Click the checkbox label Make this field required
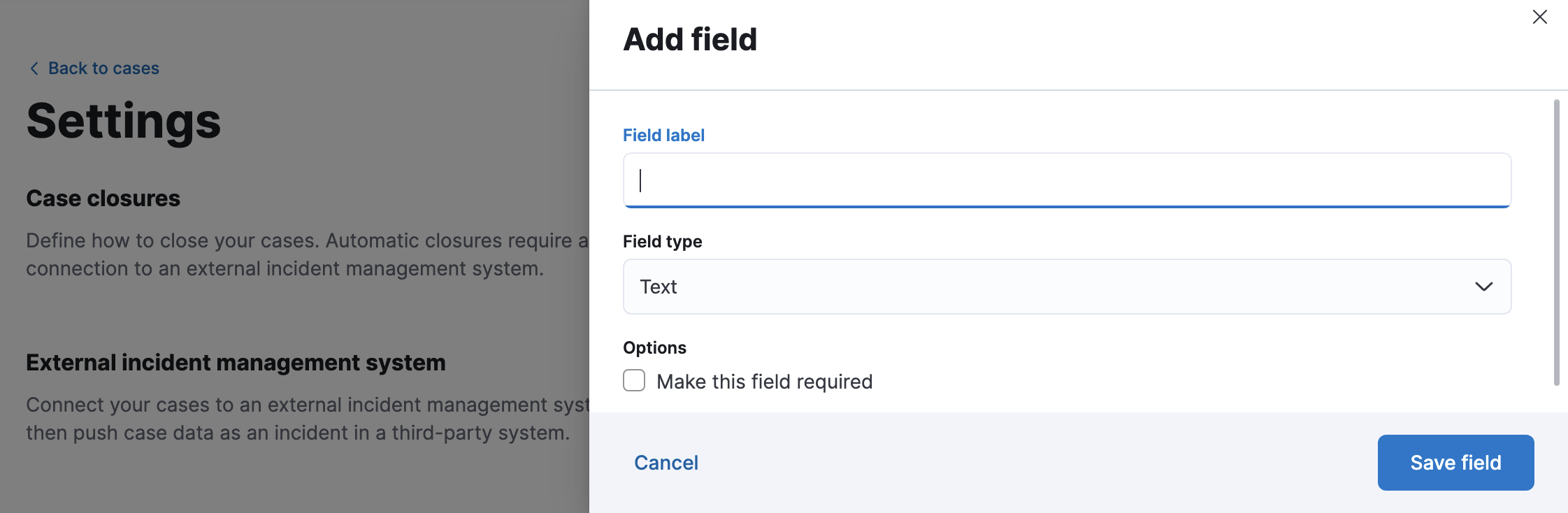This screenshot has width=1568, height=513. [x=763, y=381]
